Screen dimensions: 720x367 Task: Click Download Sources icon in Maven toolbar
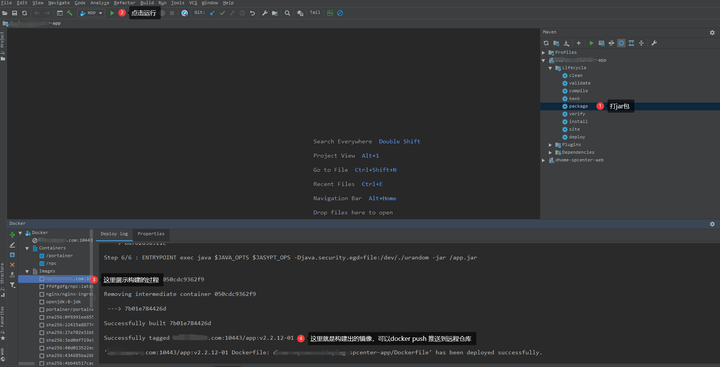click(566, 43)
